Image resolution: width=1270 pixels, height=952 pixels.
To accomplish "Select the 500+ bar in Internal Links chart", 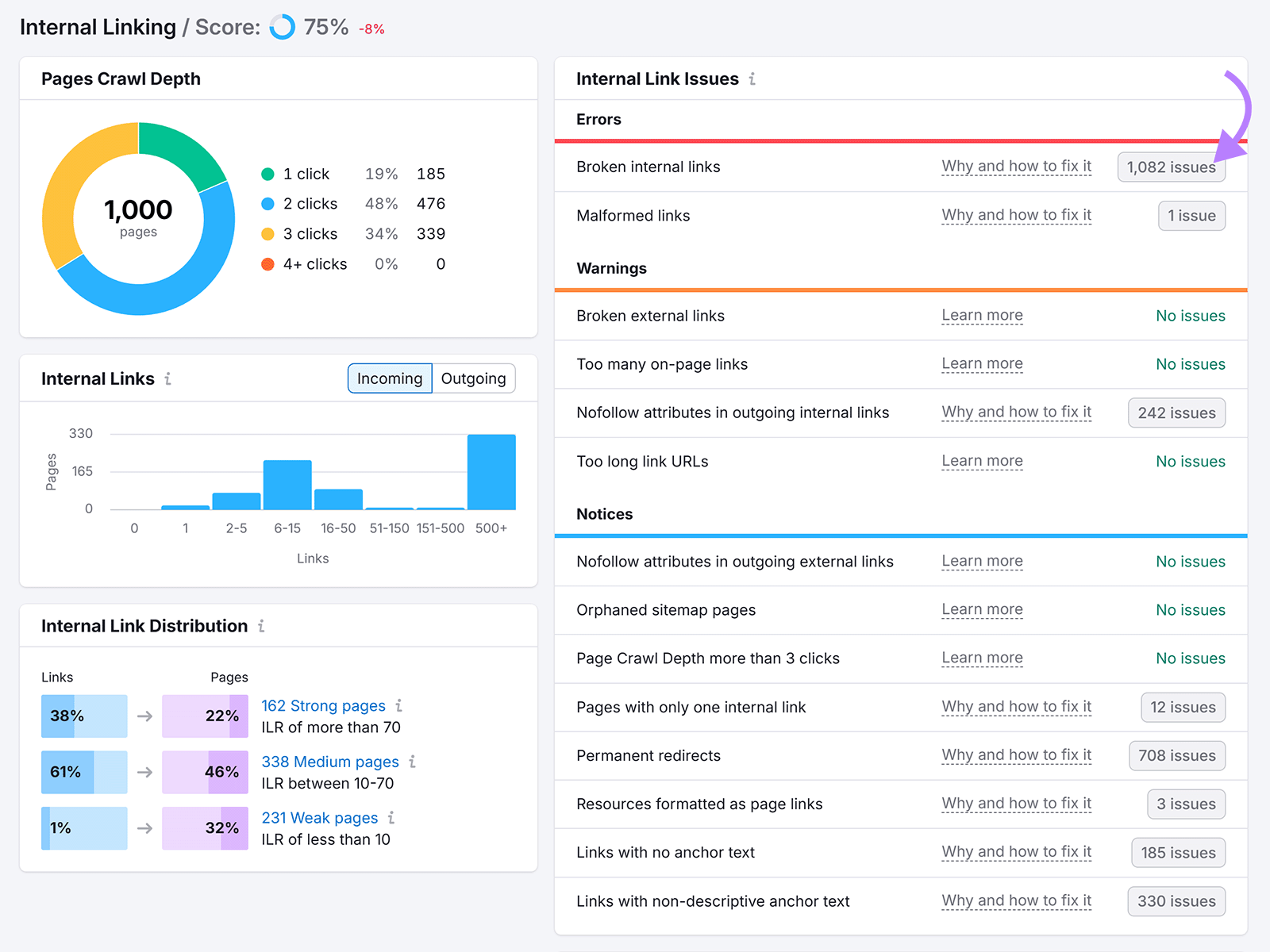I will point(491,473).
